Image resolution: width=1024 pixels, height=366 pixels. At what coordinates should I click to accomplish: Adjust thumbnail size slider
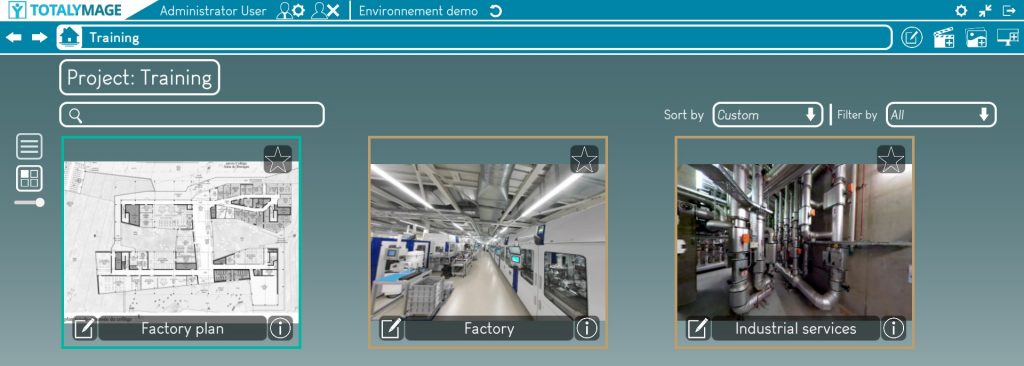[29, 203]
